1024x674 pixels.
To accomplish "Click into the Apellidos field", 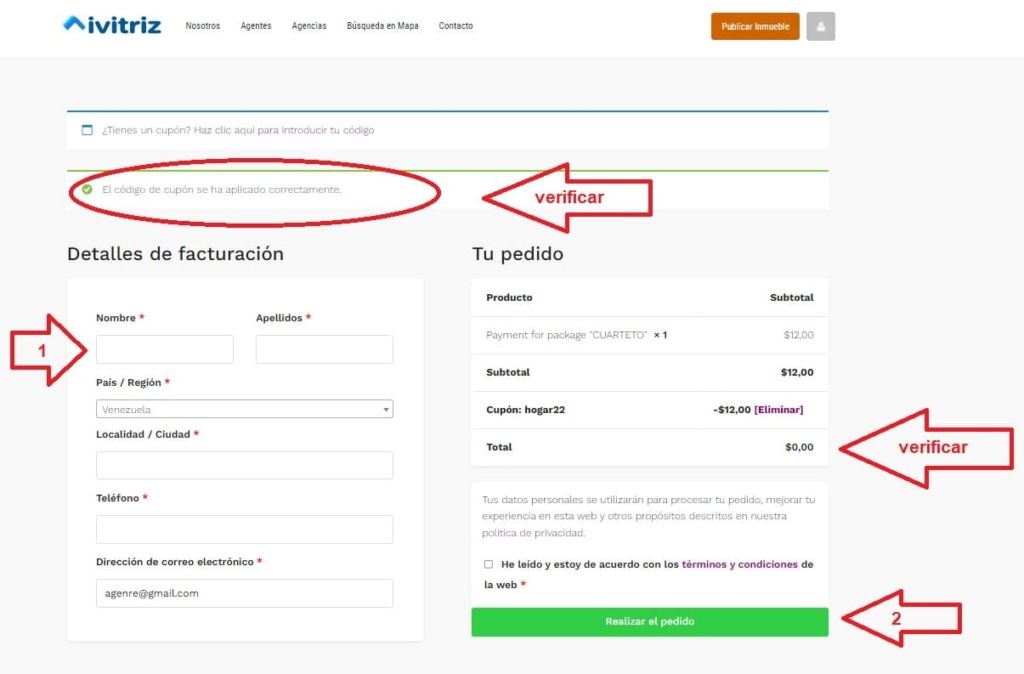I will [x=324, y=349].
